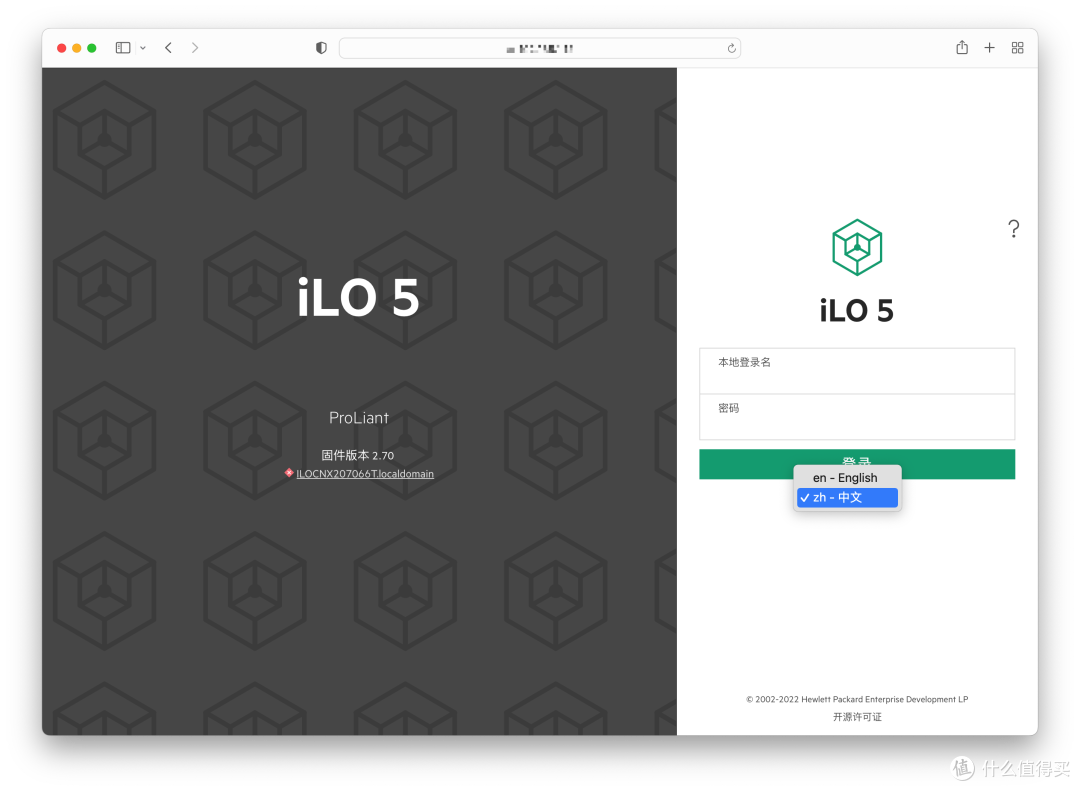Choose "zh - 中文" language option

coord(847,497)
